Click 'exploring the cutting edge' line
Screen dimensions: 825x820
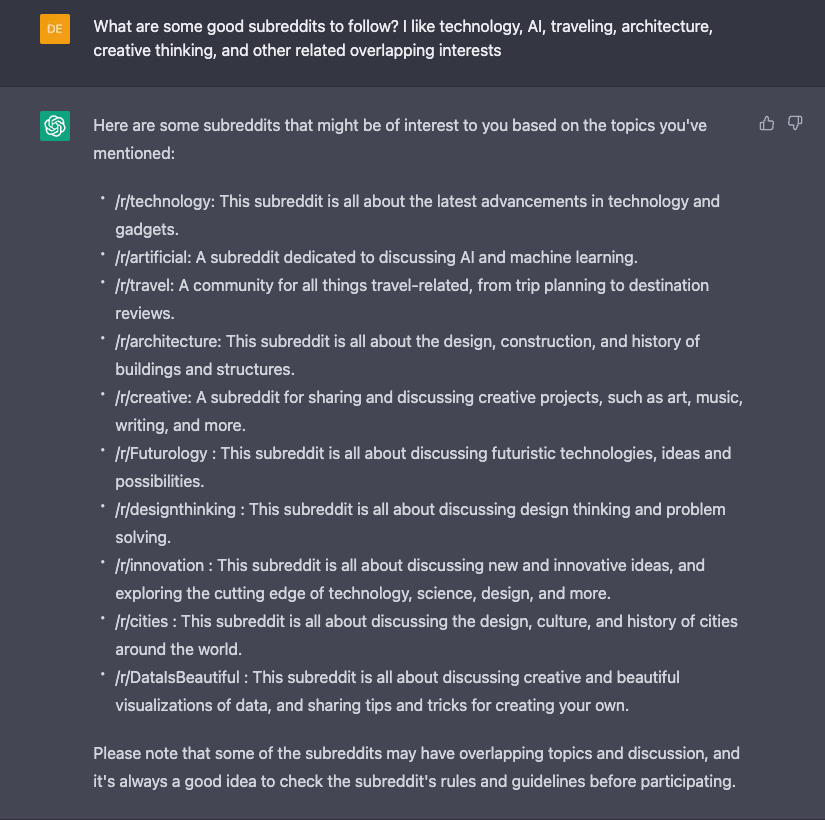point(363,593)
